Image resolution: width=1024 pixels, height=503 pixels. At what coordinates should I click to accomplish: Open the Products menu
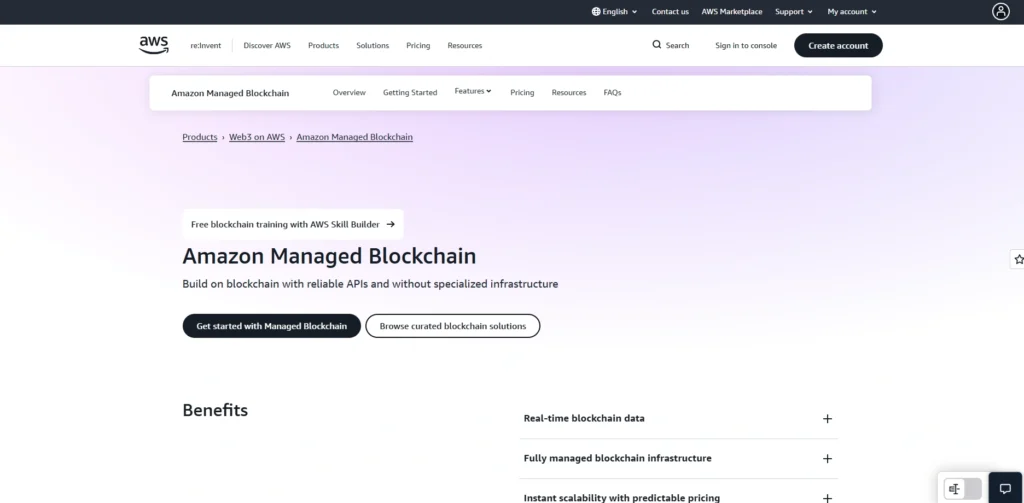tap(323, 46)
